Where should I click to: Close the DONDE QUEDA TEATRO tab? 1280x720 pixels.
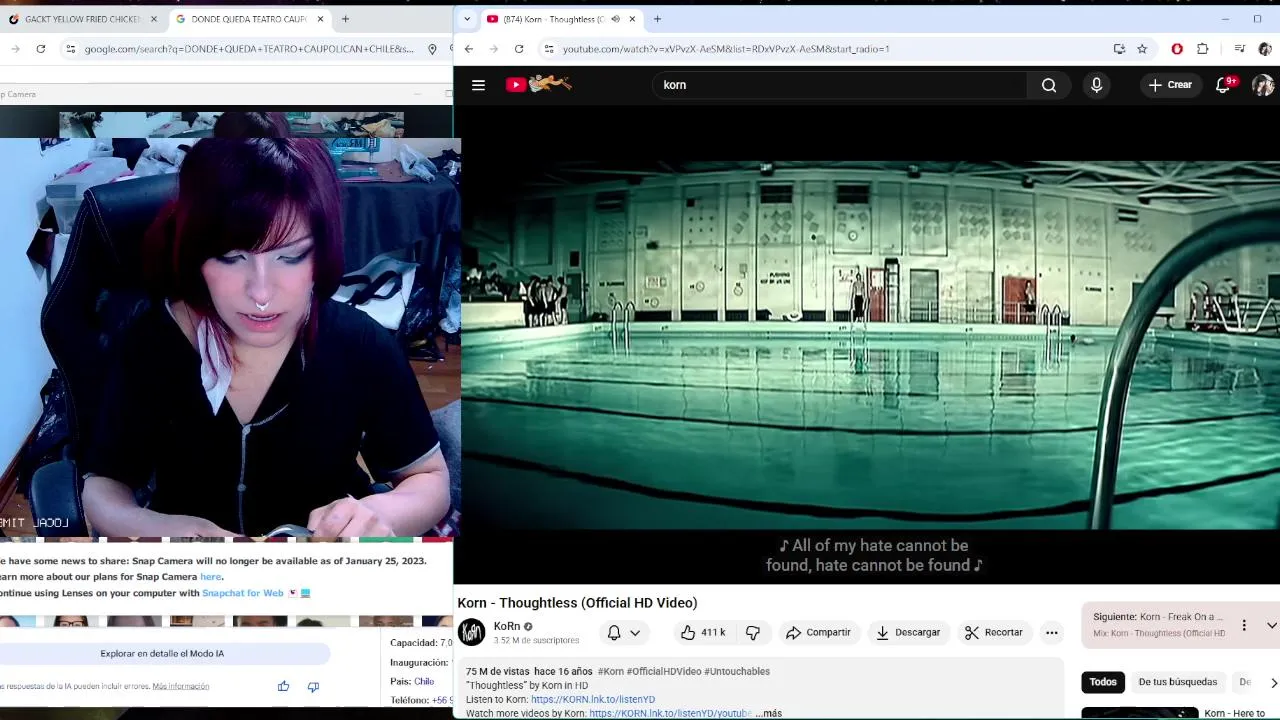coord(321,19)
